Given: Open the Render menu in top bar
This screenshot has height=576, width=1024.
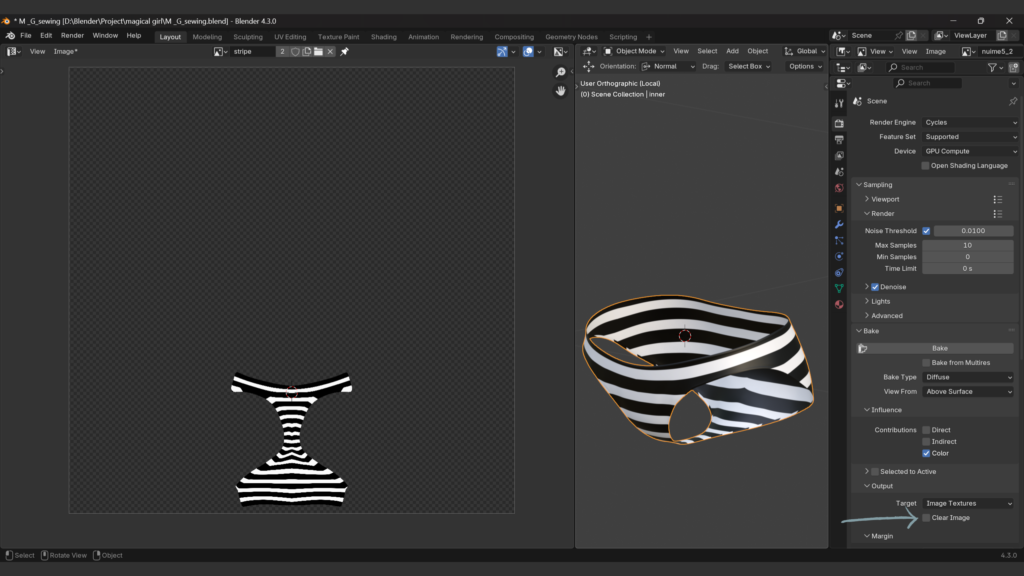Looking at the screenshot, I should click(x=72, y=35).
